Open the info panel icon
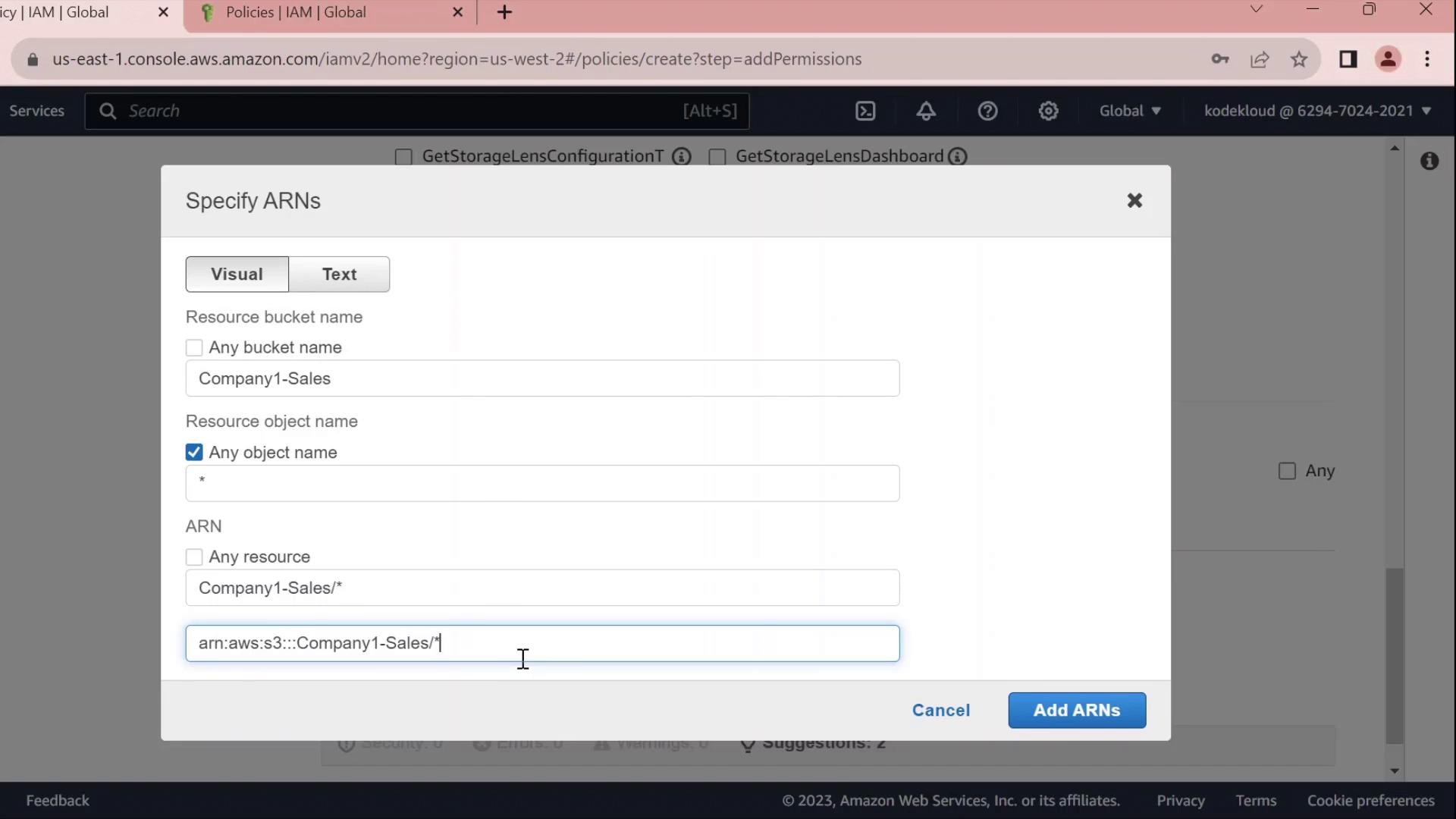 tap(1429, 161)
